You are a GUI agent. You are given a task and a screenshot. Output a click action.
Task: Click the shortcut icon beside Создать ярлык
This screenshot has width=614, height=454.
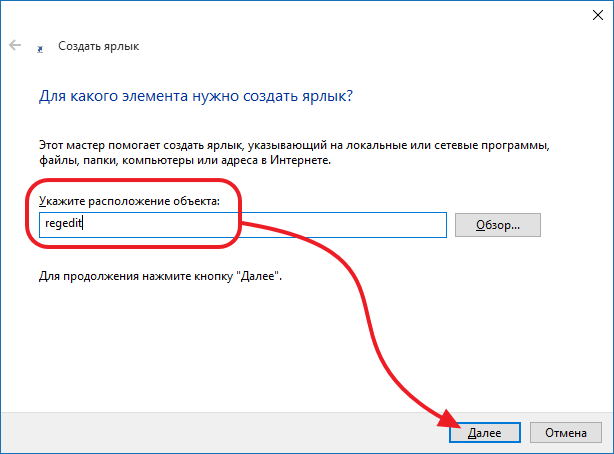coord(40,49)
